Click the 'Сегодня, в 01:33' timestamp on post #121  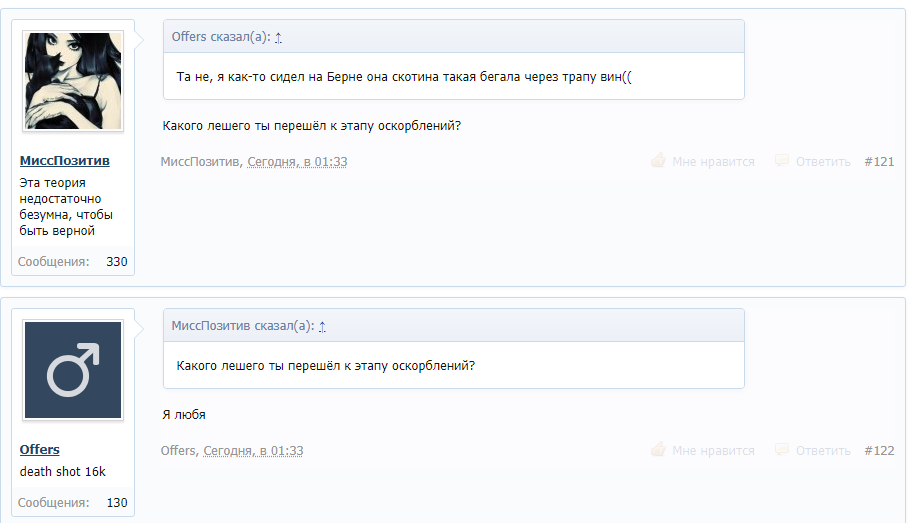[x=297, y=162]
